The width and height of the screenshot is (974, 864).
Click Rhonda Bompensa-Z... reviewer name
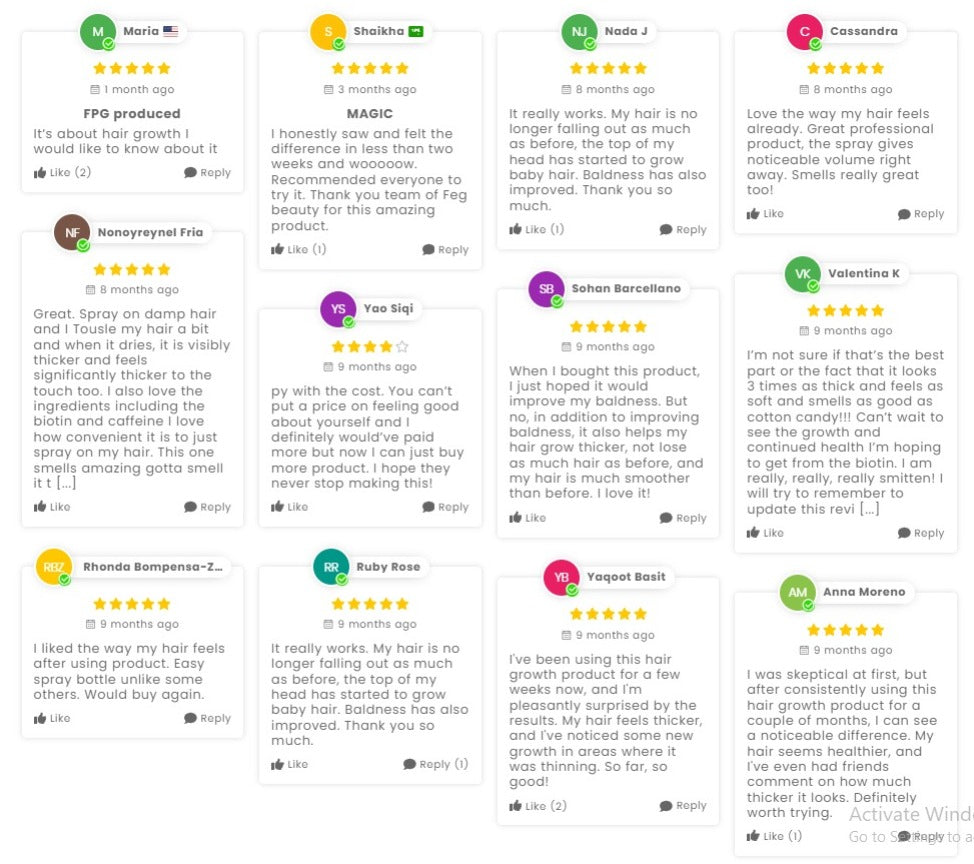153,566
